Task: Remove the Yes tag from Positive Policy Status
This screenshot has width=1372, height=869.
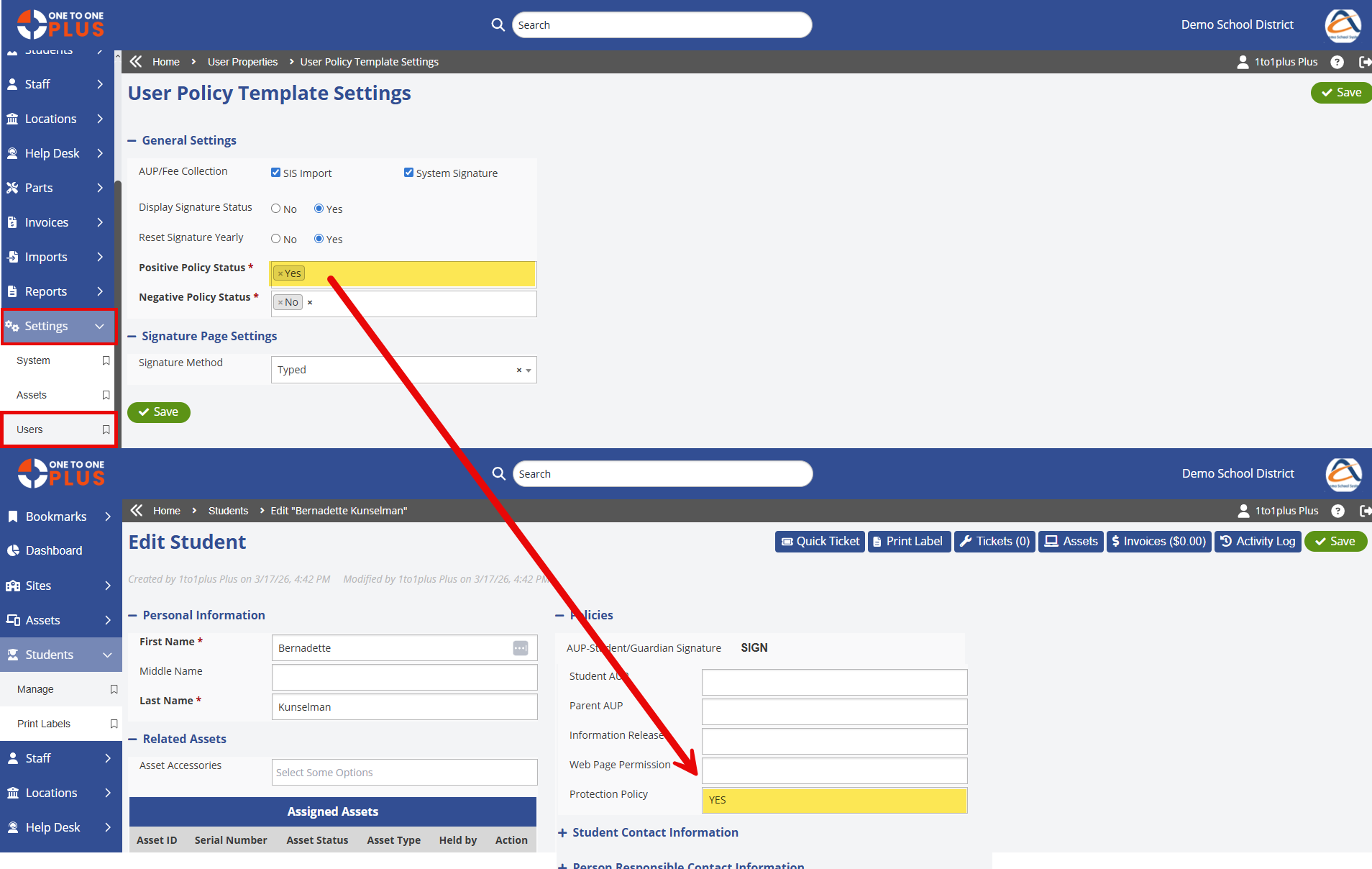Action: [280, 274]
